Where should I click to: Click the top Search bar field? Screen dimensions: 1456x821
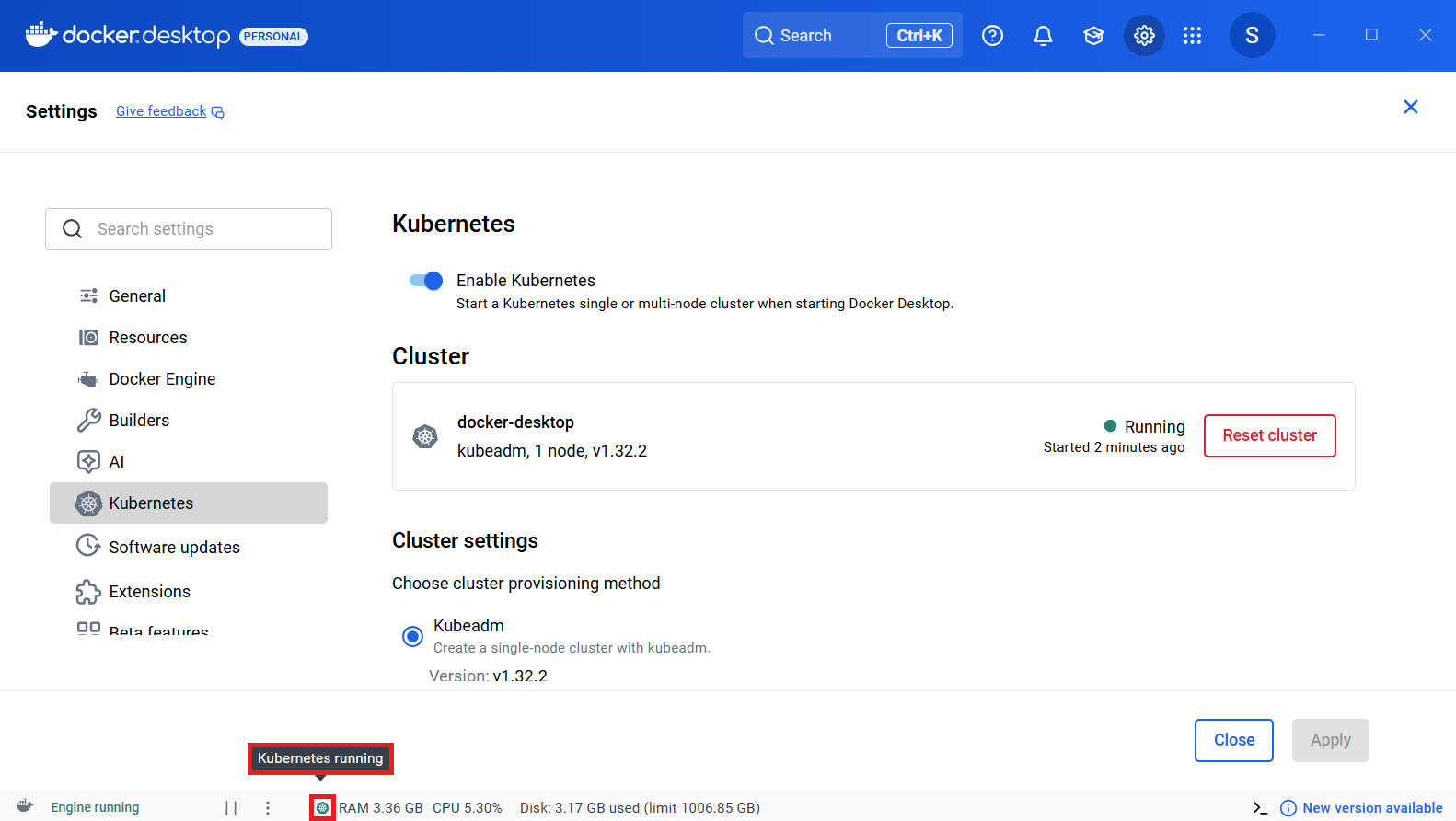tap(852, 35)
